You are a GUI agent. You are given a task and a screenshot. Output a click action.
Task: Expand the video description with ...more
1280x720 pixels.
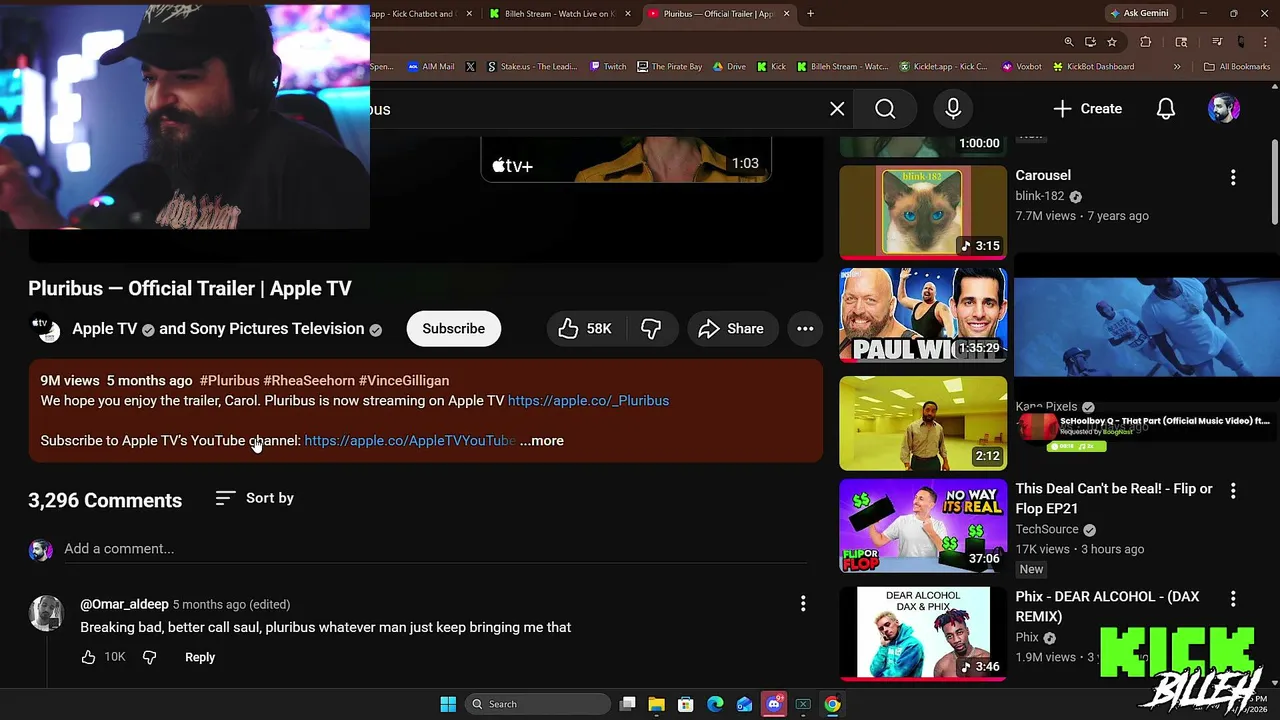point(542,441)
